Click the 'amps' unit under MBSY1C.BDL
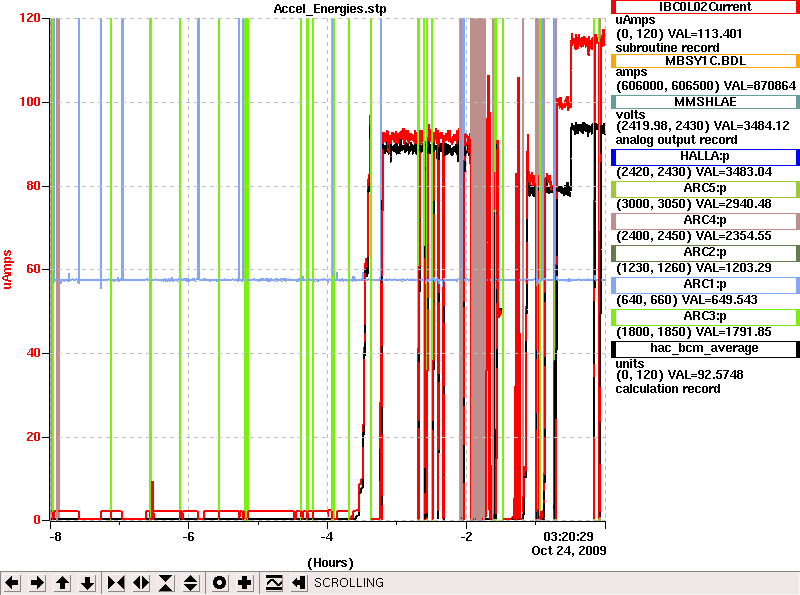800x595 pixels. tap(631, 72)
